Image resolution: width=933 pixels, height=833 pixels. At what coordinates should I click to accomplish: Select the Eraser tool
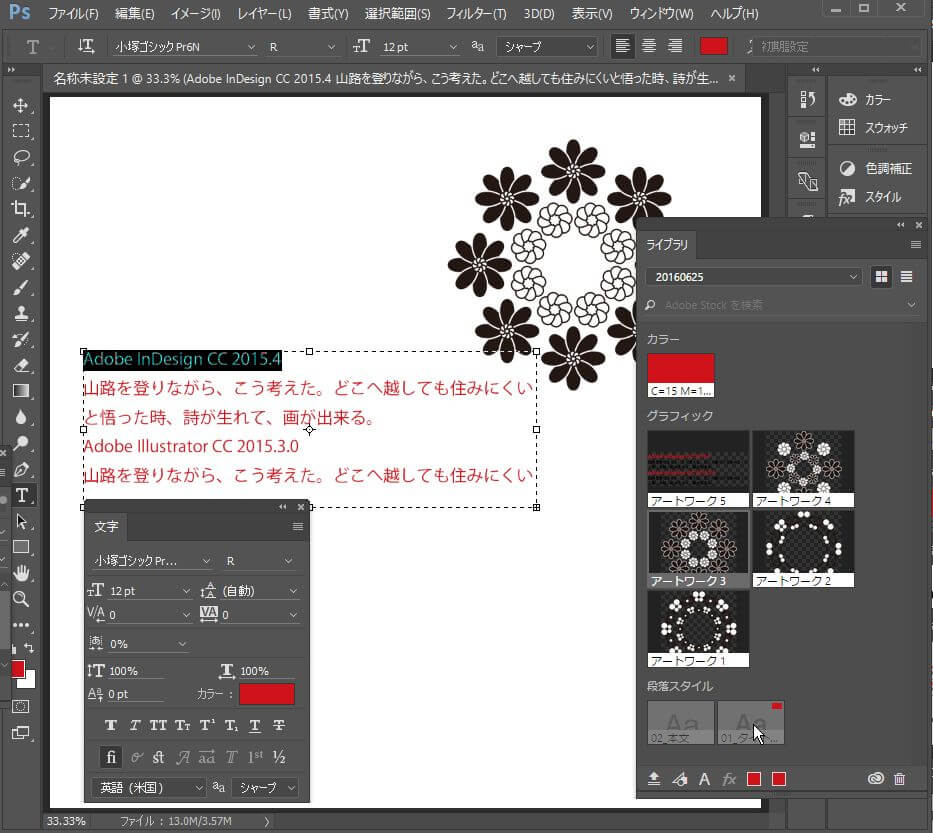click(21, 365)
